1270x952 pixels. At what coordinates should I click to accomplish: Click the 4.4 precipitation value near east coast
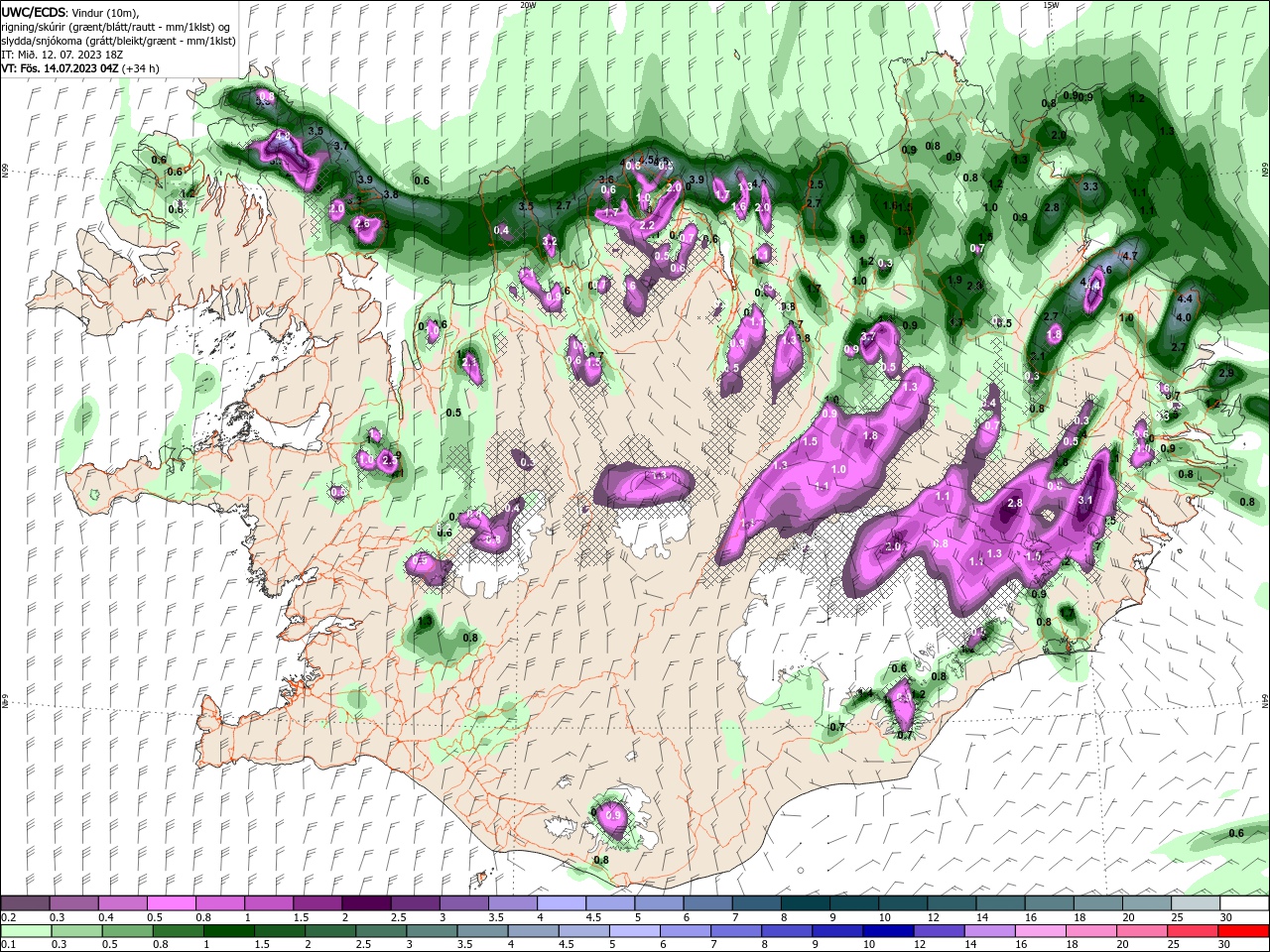1184,298
